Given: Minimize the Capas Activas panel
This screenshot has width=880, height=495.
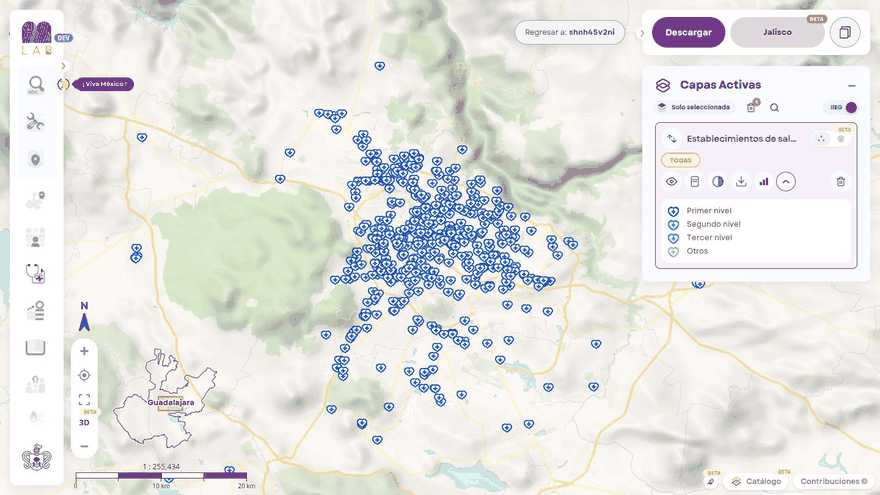Looking at the screenshot, I should coord(851,86).
